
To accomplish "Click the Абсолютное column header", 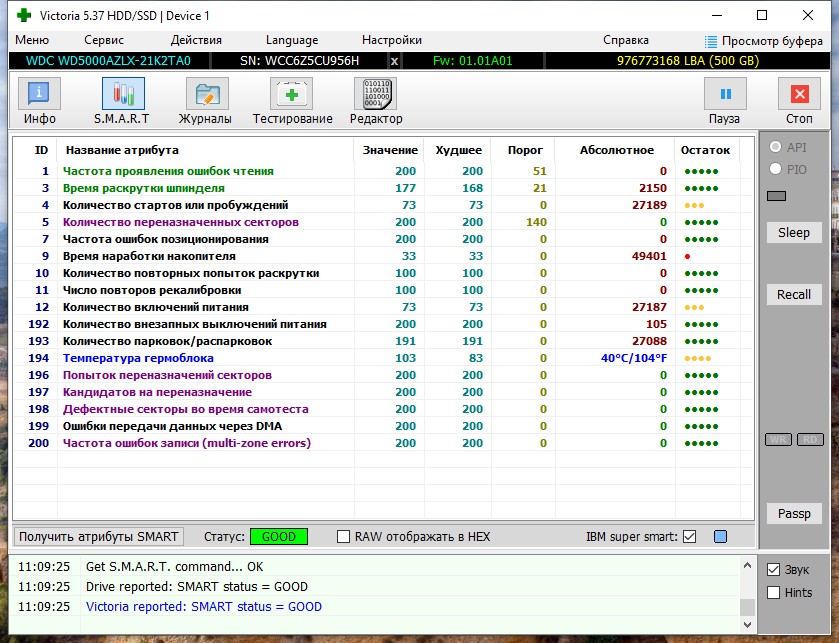I will click(616, 150).
